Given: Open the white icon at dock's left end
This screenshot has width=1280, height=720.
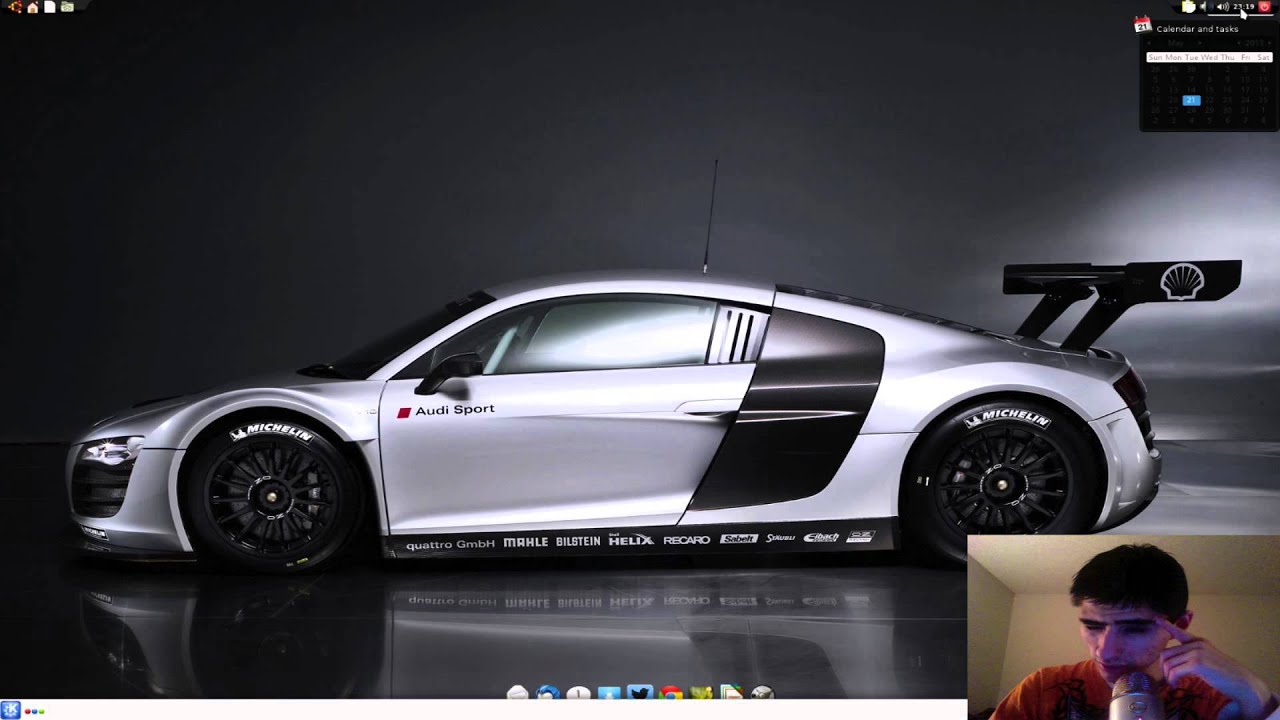Looking at the screenshot, I should click(517, 692).
